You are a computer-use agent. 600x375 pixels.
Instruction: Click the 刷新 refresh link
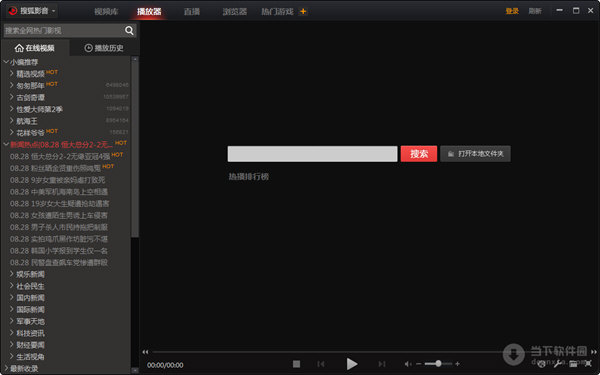coord(535,11)
